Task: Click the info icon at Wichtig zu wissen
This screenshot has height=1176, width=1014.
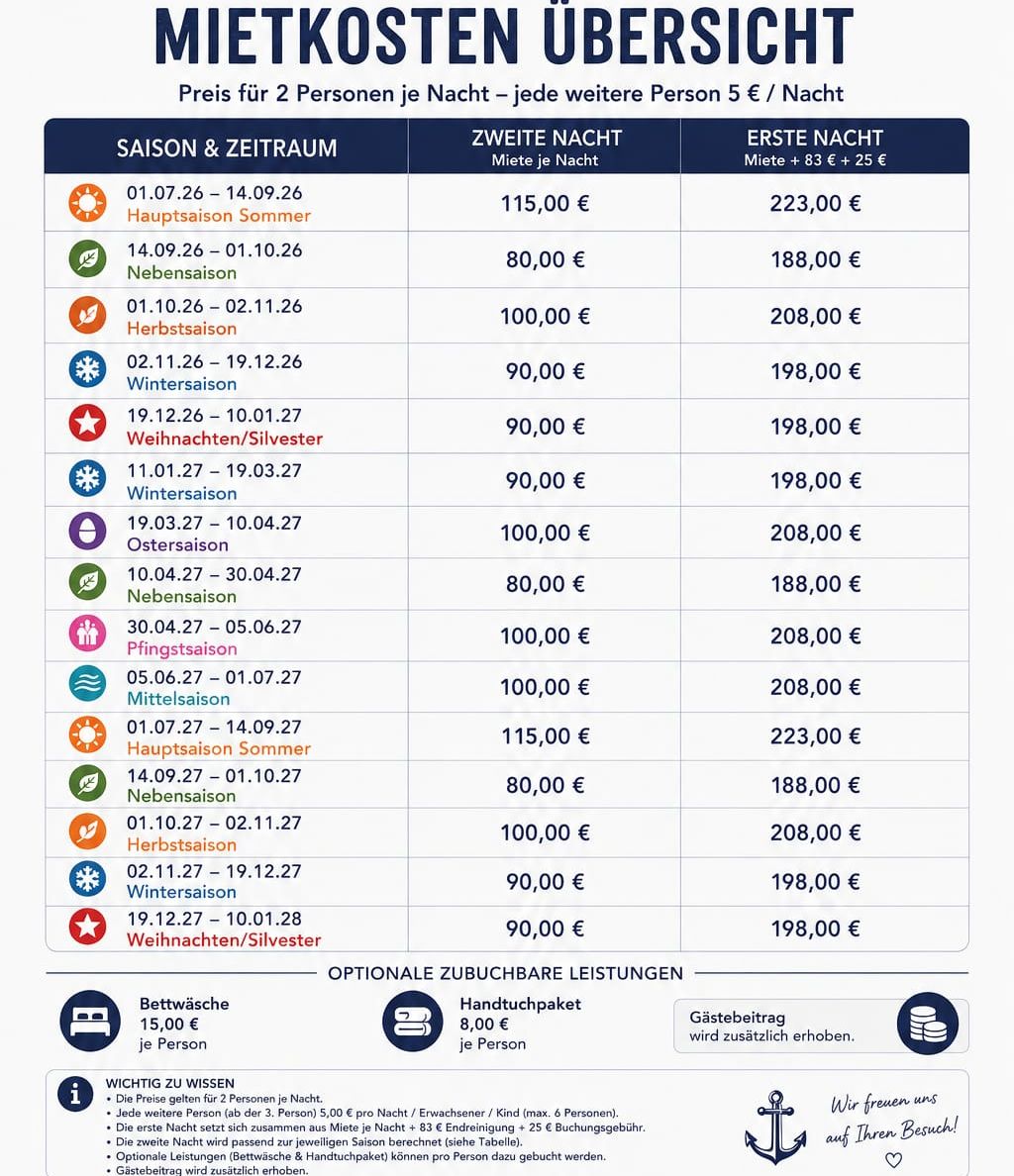Action: 75,1094
